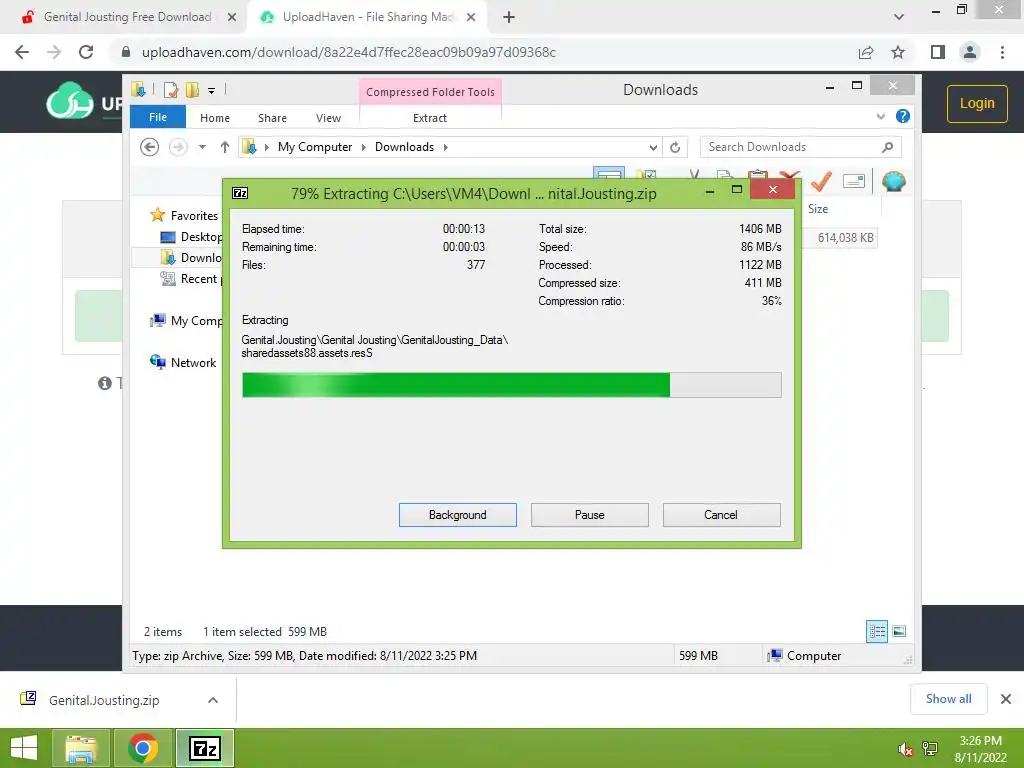Open the View ribbon tab
Viewport: 1024px width, 768px height.
(328, 118)
